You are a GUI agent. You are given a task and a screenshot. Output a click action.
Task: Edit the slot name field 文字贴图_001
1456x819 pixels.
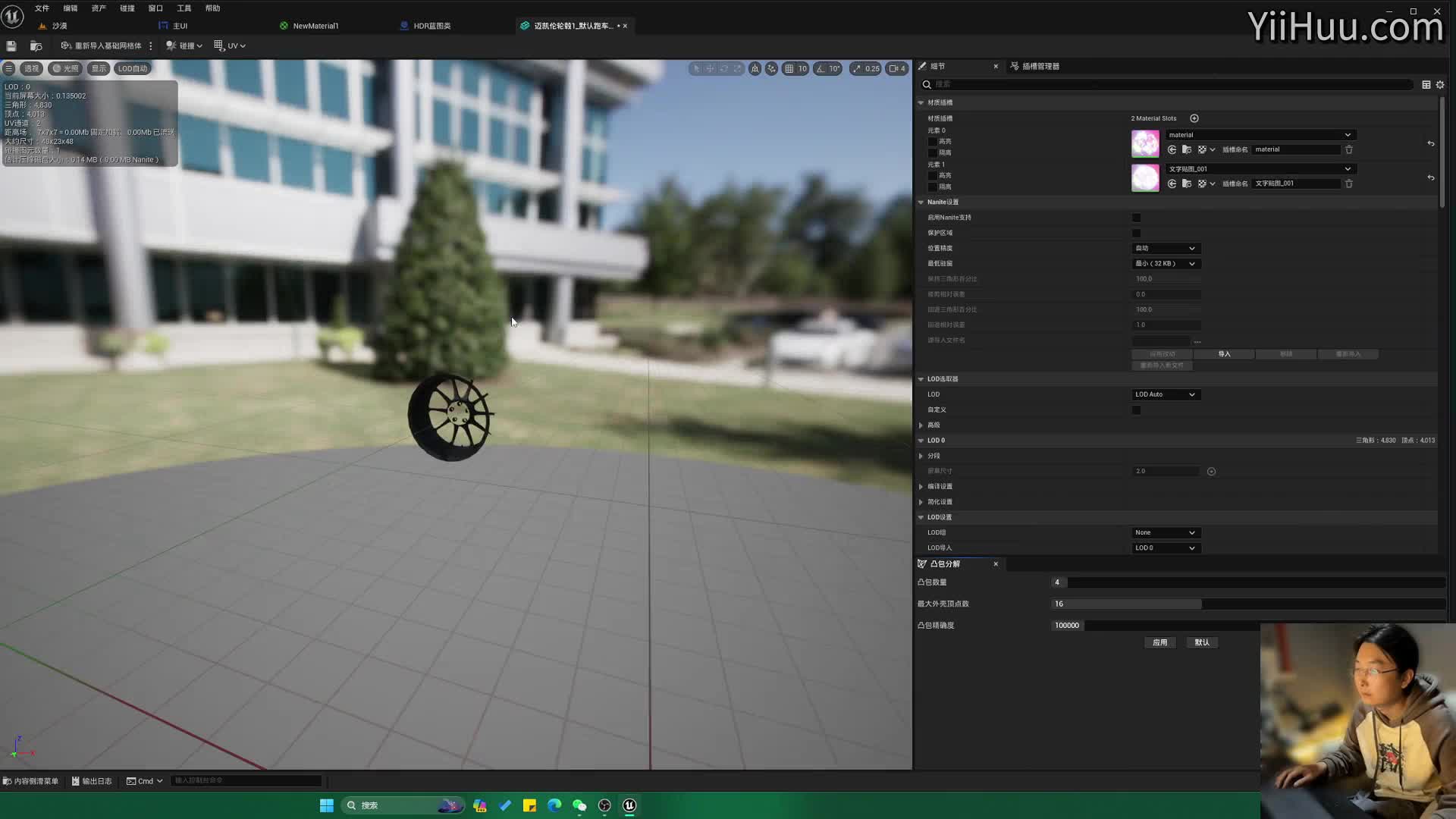(x=1296, y=184)
